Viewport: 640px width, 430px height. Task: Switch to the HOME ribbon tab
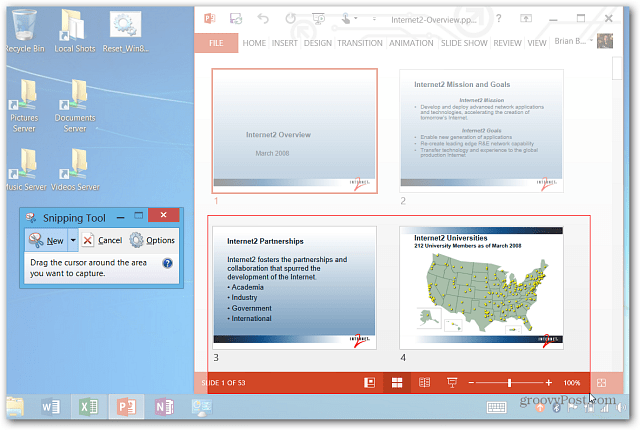[254, 43]
